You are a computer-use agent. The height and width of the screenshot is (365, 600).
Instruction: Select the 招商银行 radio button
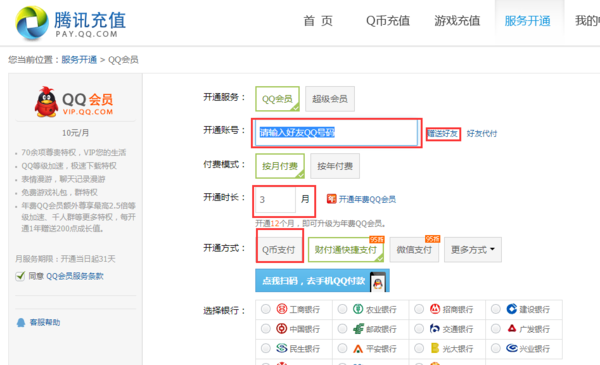pyautogui.click(x=419, y=309)
